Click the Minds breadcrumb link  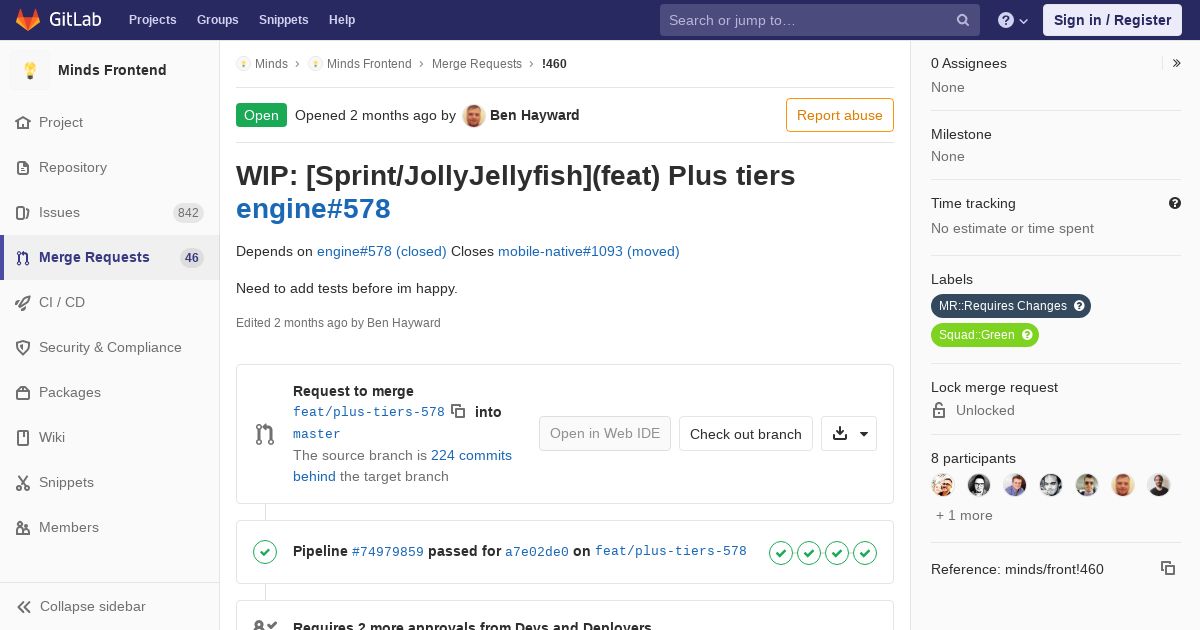click(x=271, y=64)
